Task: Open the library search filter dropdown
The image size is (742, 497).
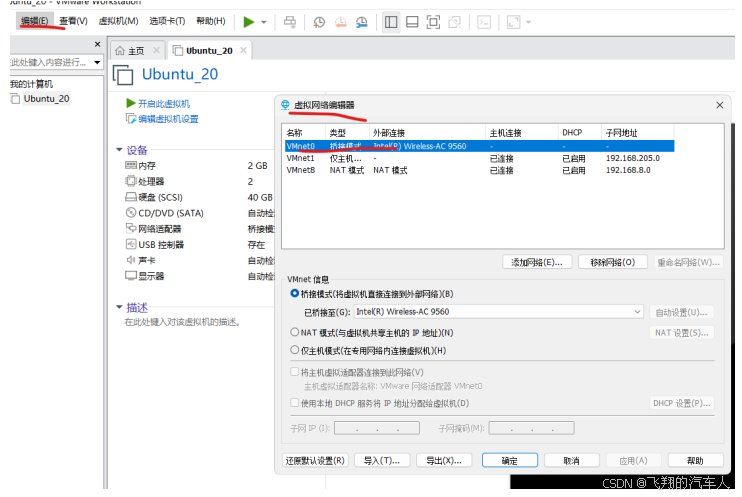Action: coord(97,62)
